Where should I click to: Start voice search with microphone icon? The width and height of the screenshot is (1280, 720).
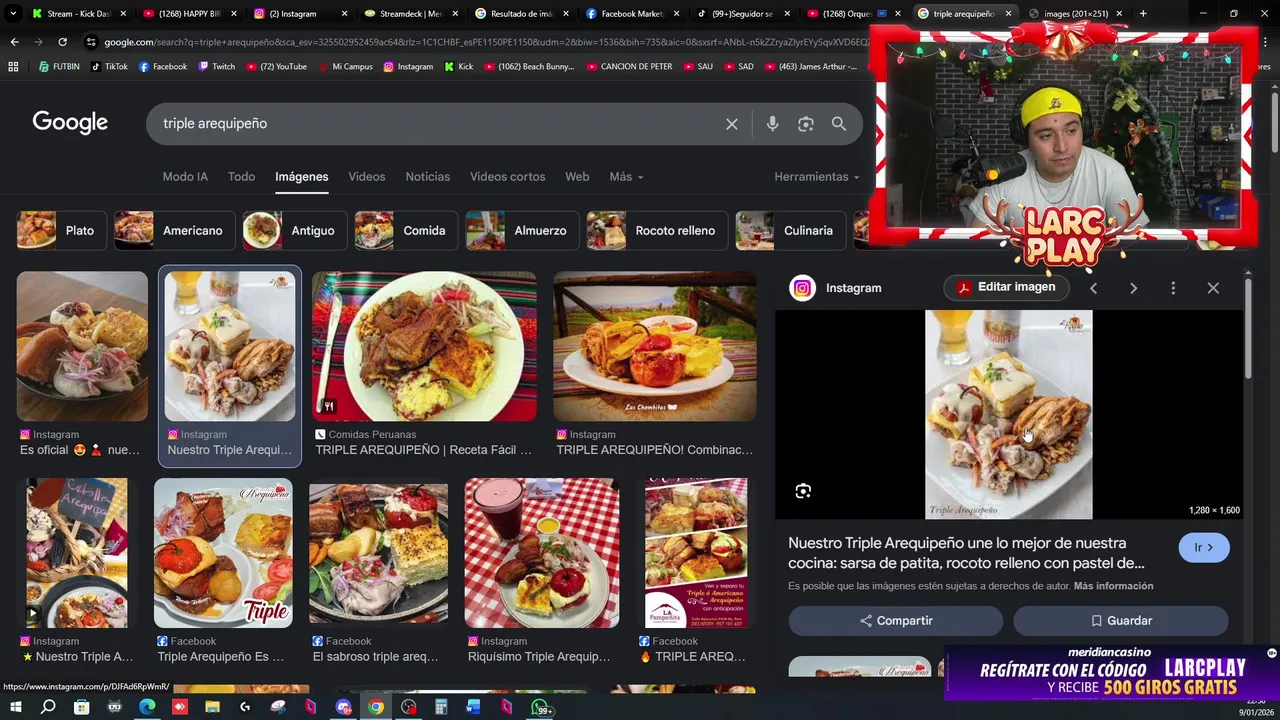pos(772,124)
